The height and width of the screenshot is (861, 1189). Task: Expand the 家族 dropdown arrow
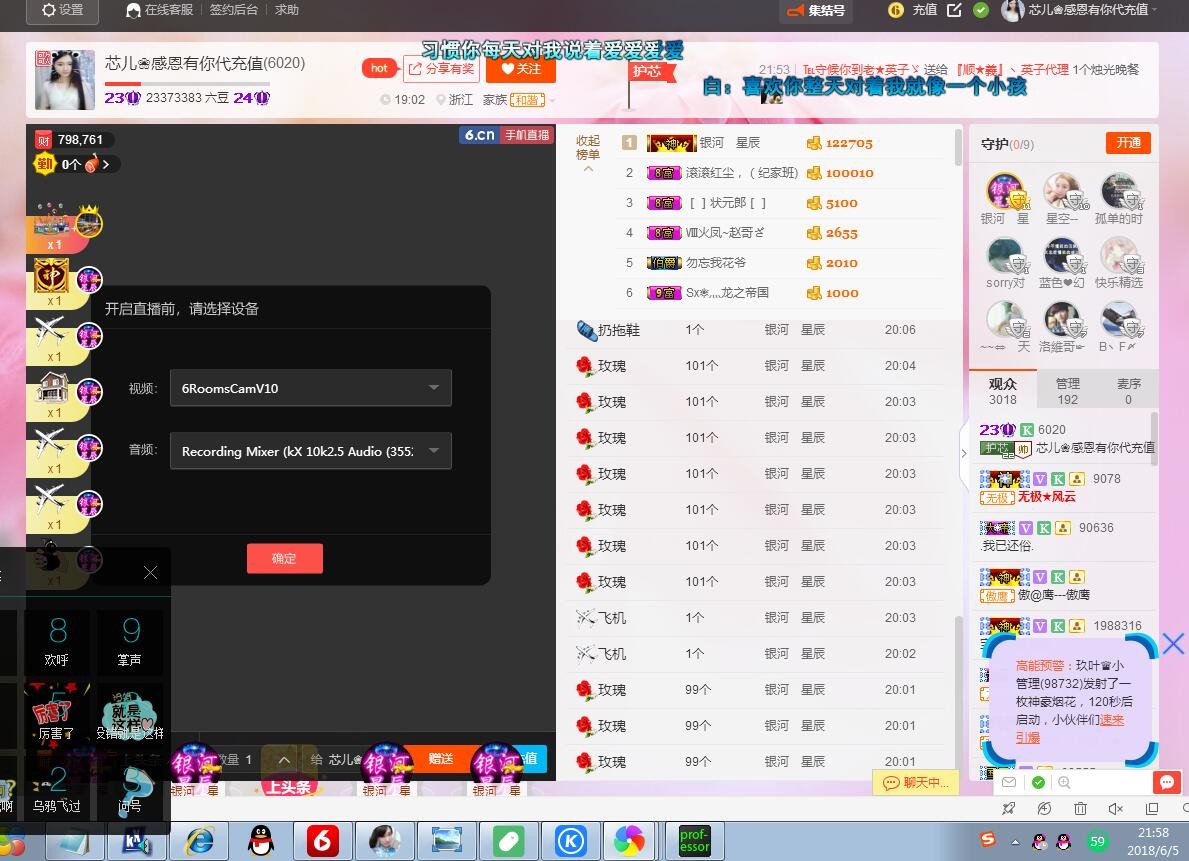coord(552,100)
